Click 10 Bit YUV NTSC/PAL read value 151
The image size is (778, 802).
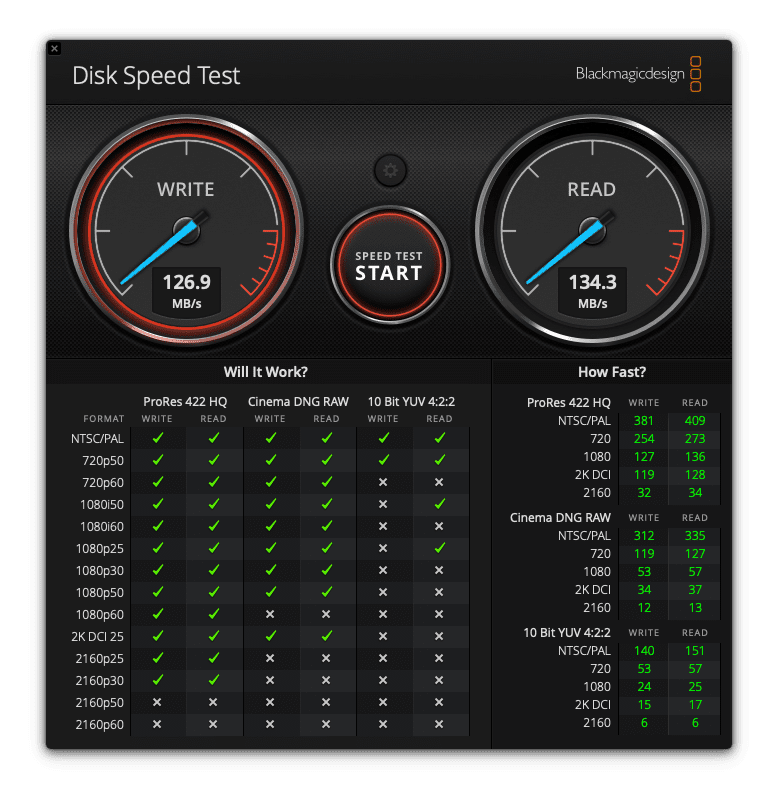pyautogui.click(x=695, y=651)
